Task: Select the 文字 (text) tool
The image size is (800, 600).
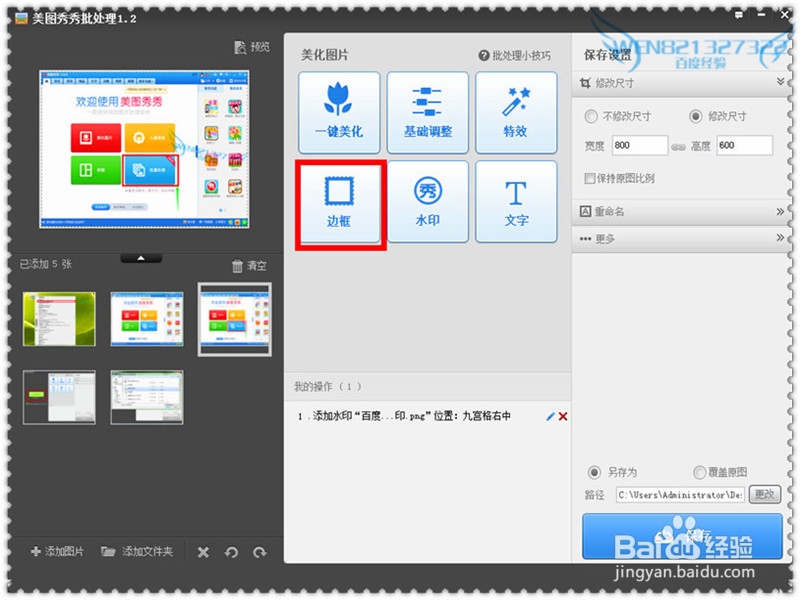Action: pos(517,201)
